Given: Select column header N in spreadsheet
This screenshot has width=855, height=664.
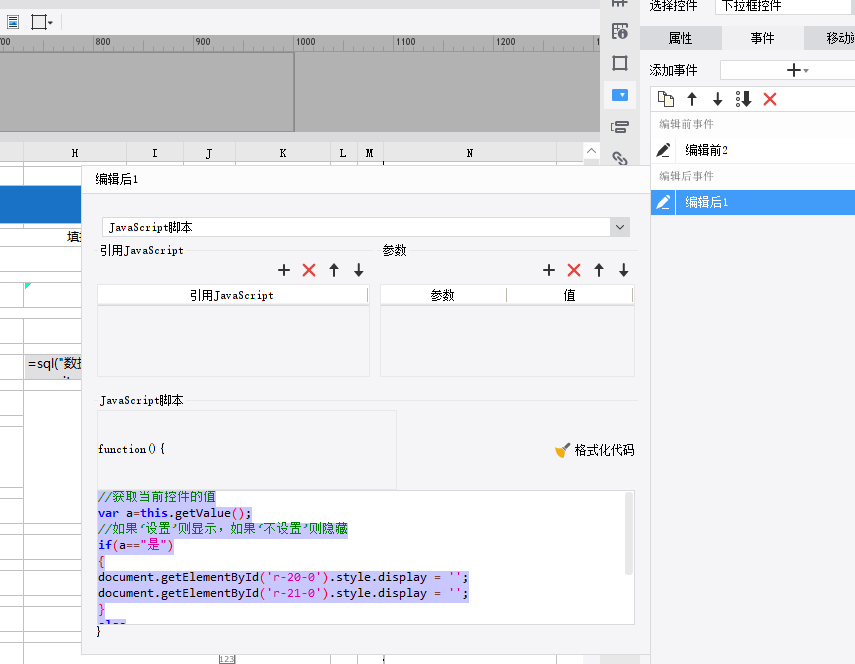Looking at the screenshot, I should [470, 153].
